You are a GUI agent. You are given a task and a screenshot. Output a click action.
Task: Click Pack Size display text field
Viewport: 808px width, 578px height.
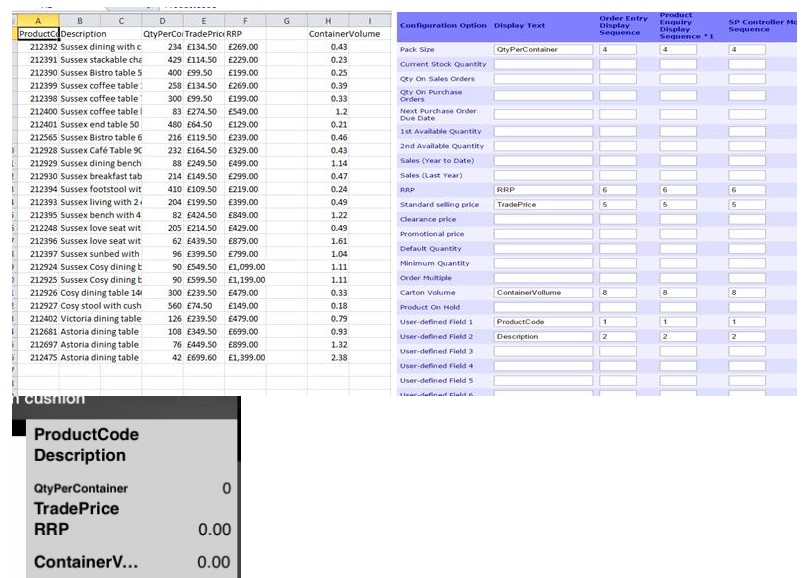tap(543, 50)
